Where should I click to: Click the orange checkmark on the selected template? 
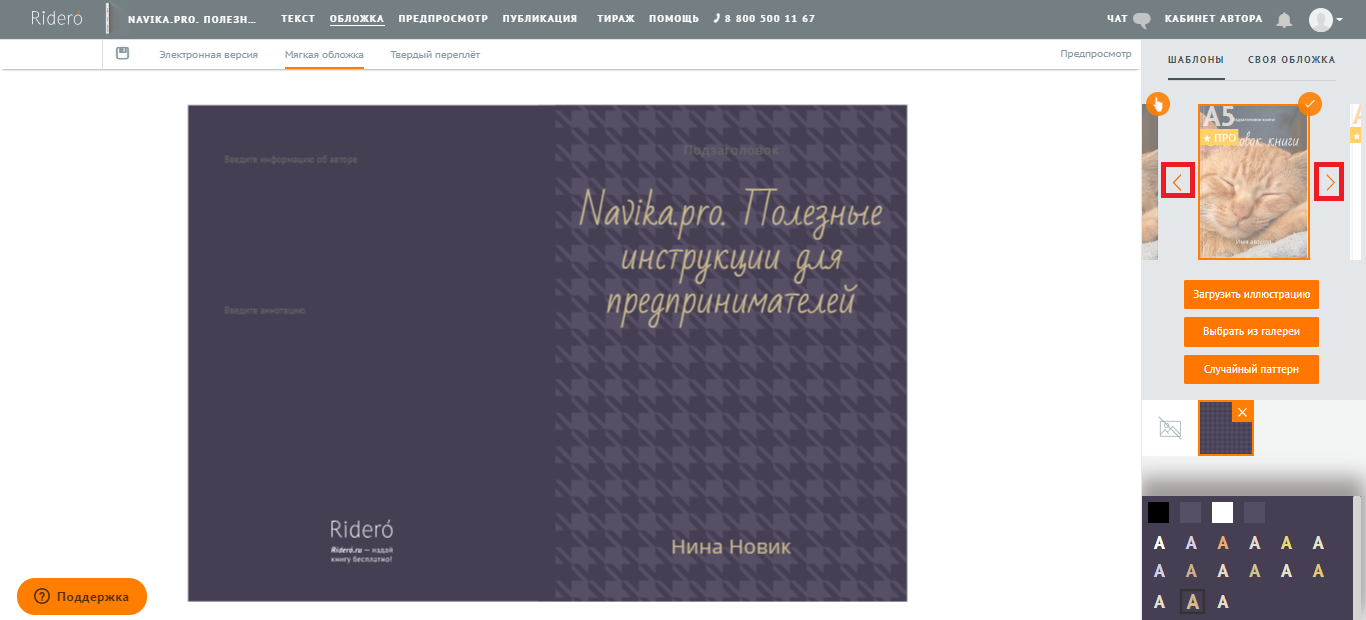click(x=1309, y=103)
